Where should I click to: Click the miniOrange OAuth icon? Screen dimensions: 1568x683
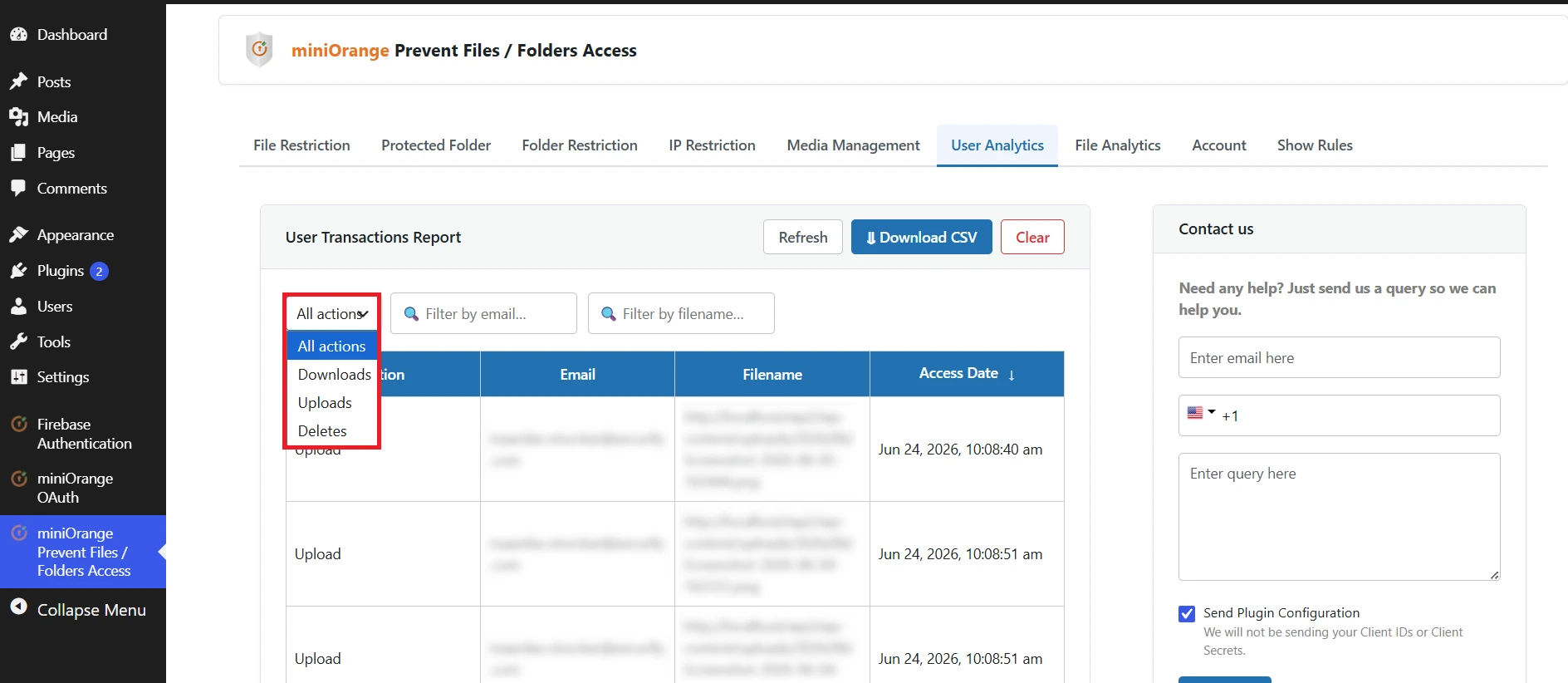click(18, 479)
